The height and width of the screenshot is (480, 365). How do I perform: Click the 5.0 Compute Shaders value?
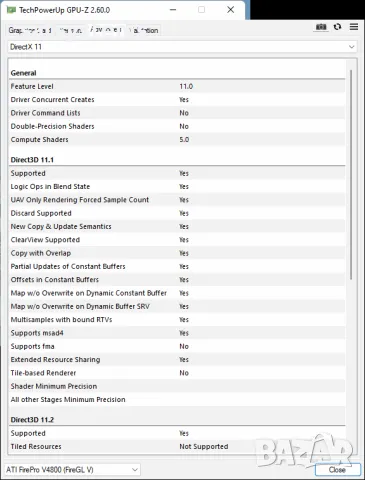pos(184,140)
